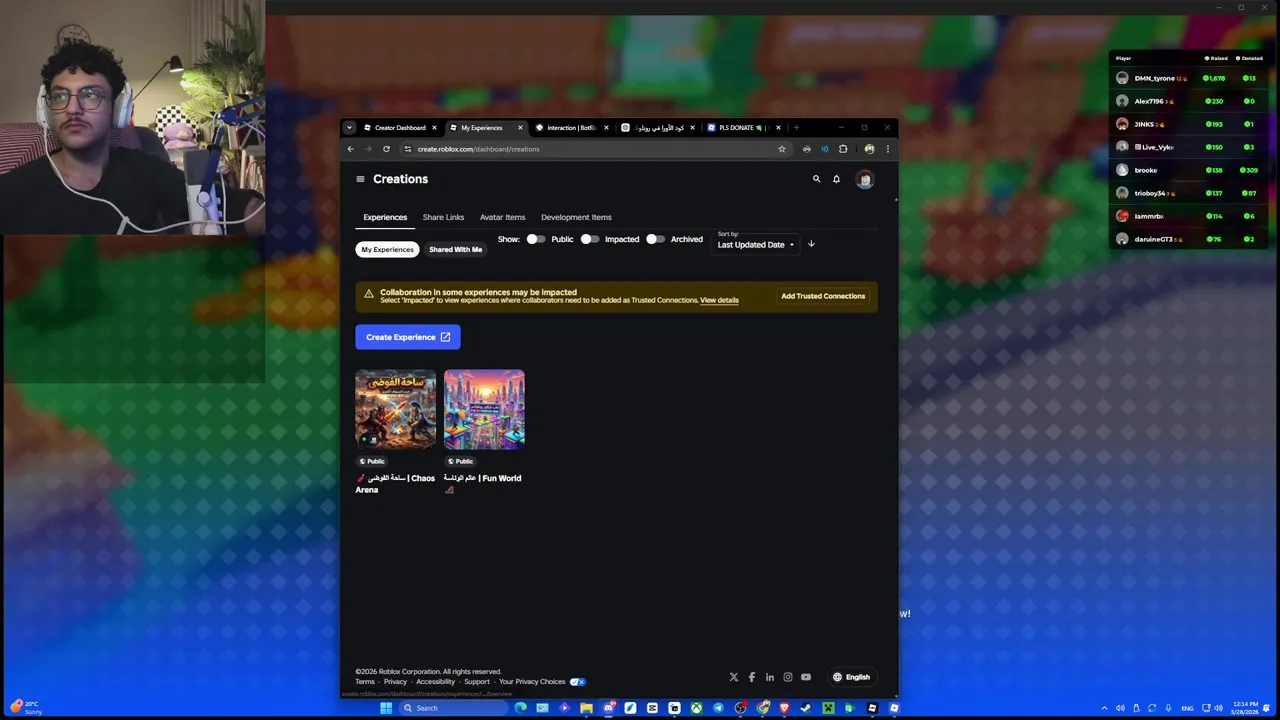The width and height of the screenshot is (1280, 720).
Task: Click the Chaos Arena experience title
Action: tap(395, 484)
